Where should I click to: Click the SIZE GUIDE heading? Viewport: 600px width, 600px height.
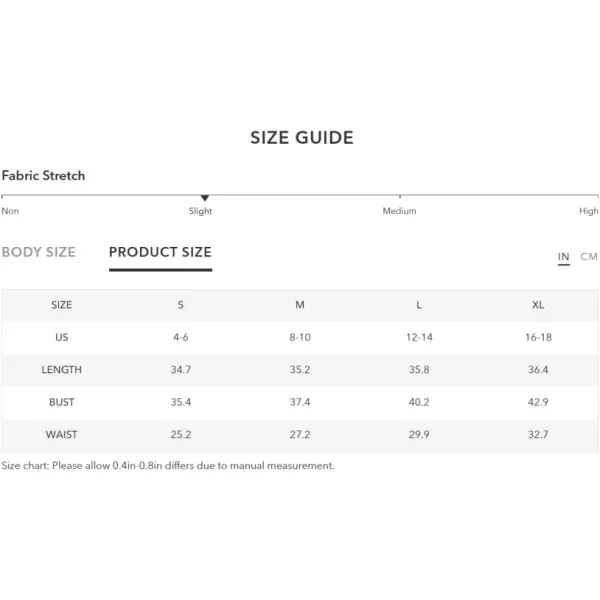pos(302,138)
